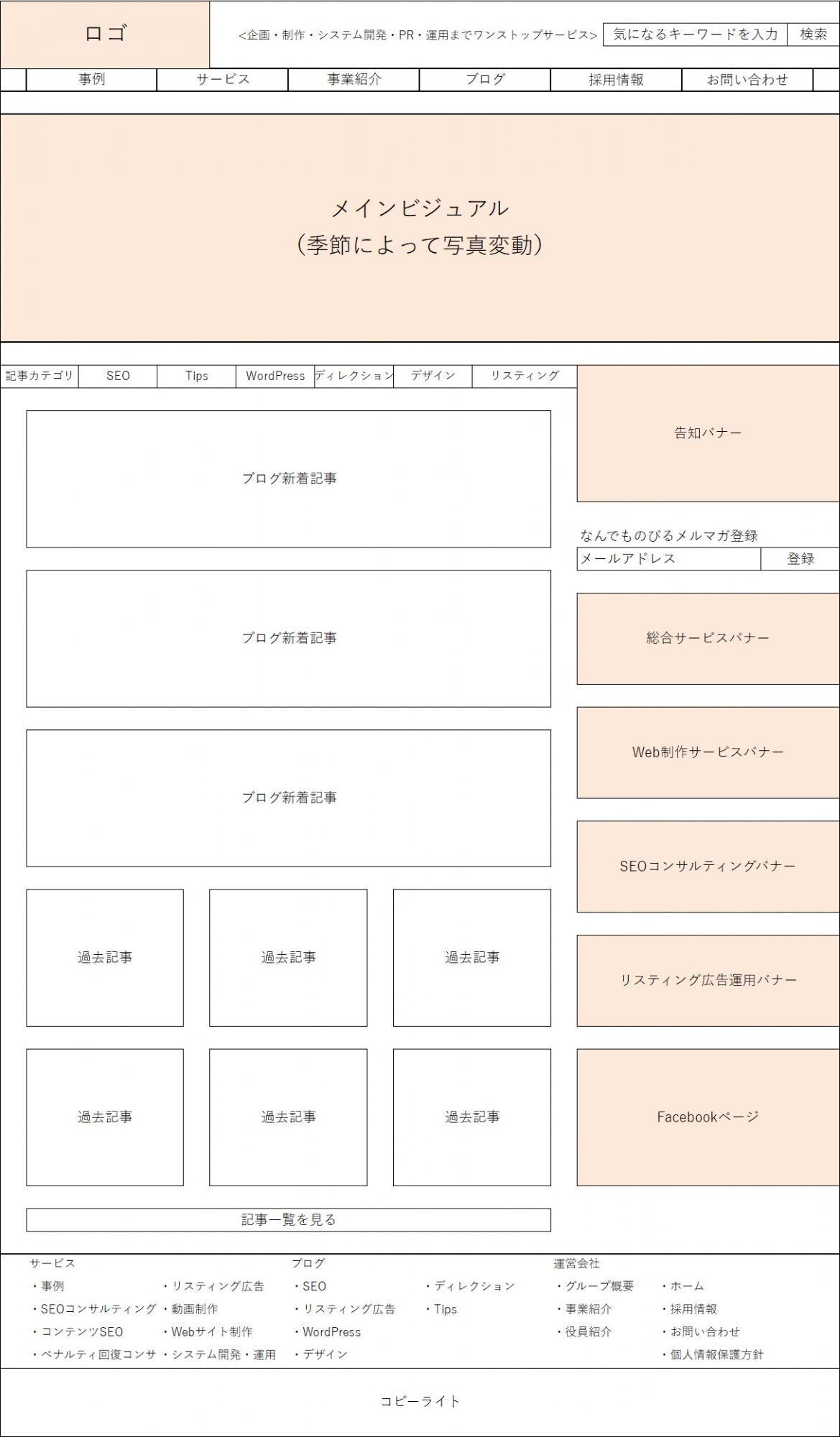Open 事例 in the top navigation bar
The width and height of the screenshot is (840, 1437).
(x=91, y=80)
